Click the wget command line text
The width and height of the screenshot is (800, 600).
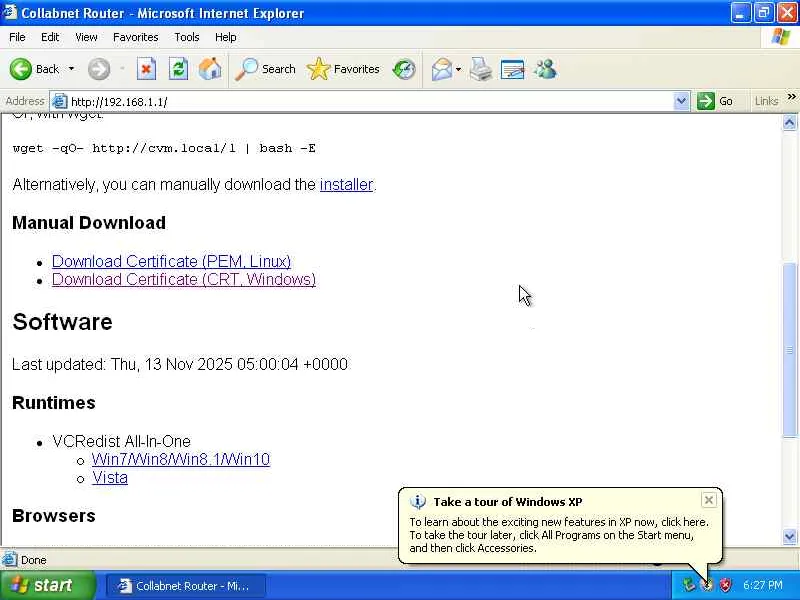(x=164, y=148)
